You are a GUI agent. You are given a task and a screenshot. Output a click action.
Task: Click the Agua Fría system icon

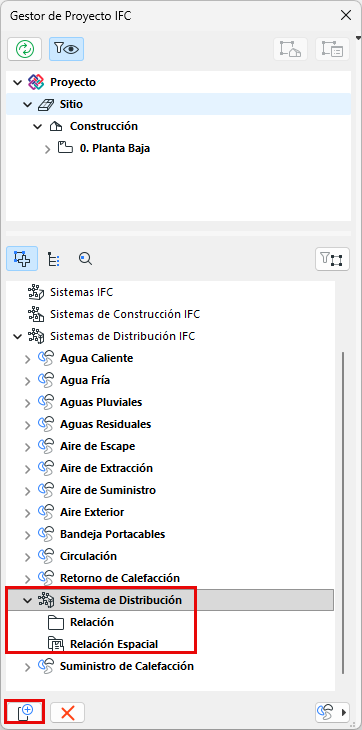tap(46, 380)
